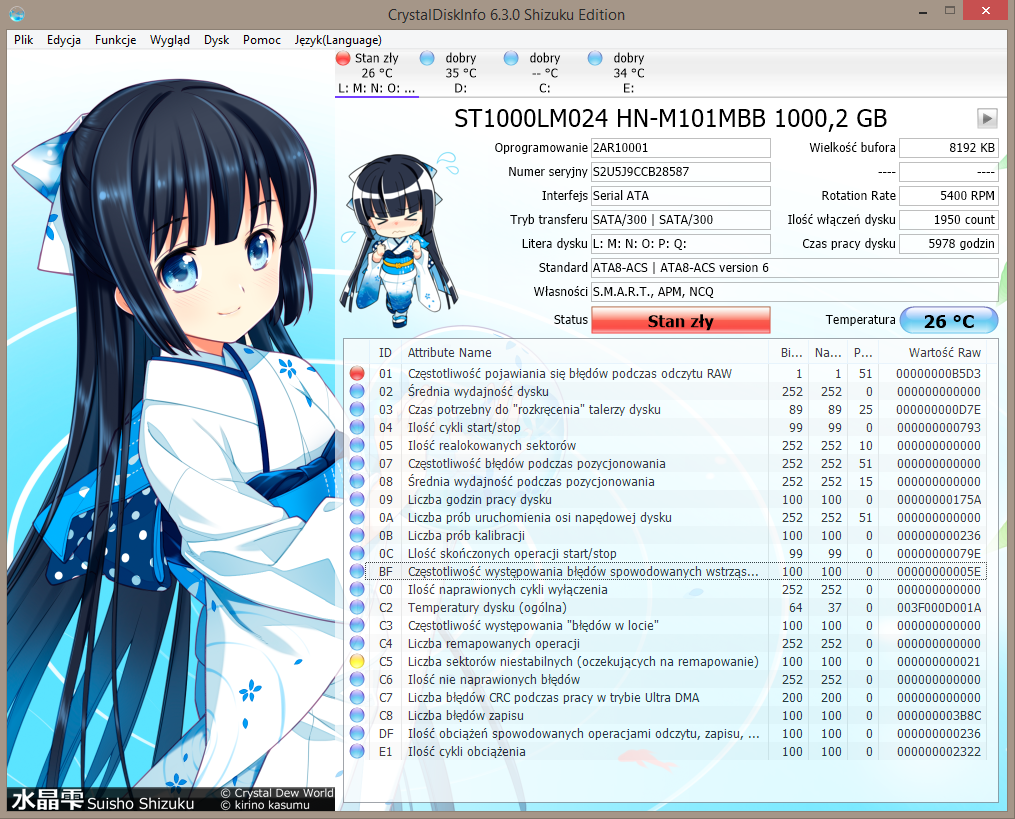Click the Oprogramowanie field 2AR10001
The image size is (1015, 819).
point(680,148)
